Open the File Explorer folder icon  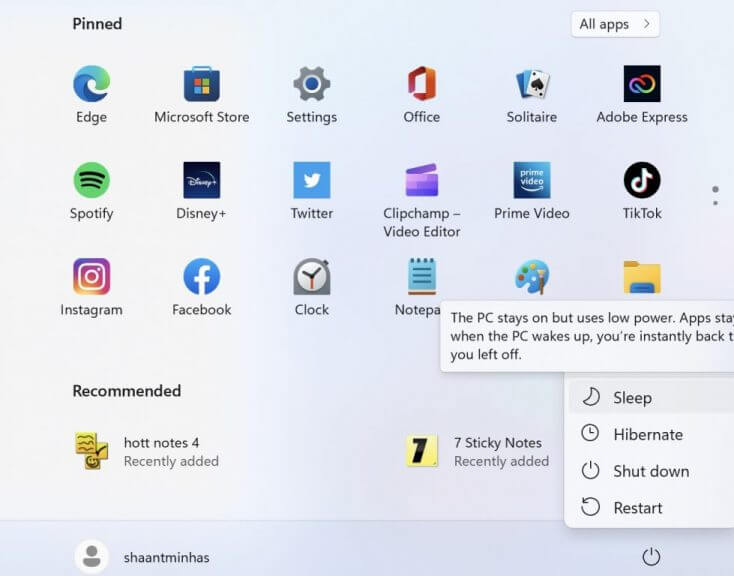642,276
